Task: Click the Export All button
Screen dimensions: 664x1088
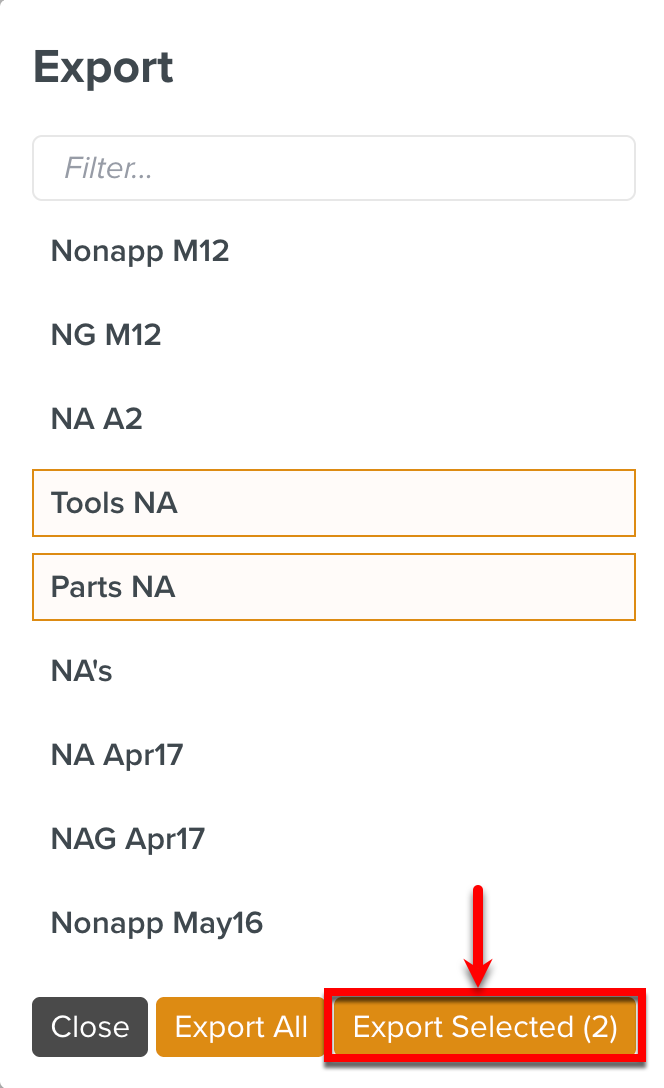Action: (x=240, y=1027)
